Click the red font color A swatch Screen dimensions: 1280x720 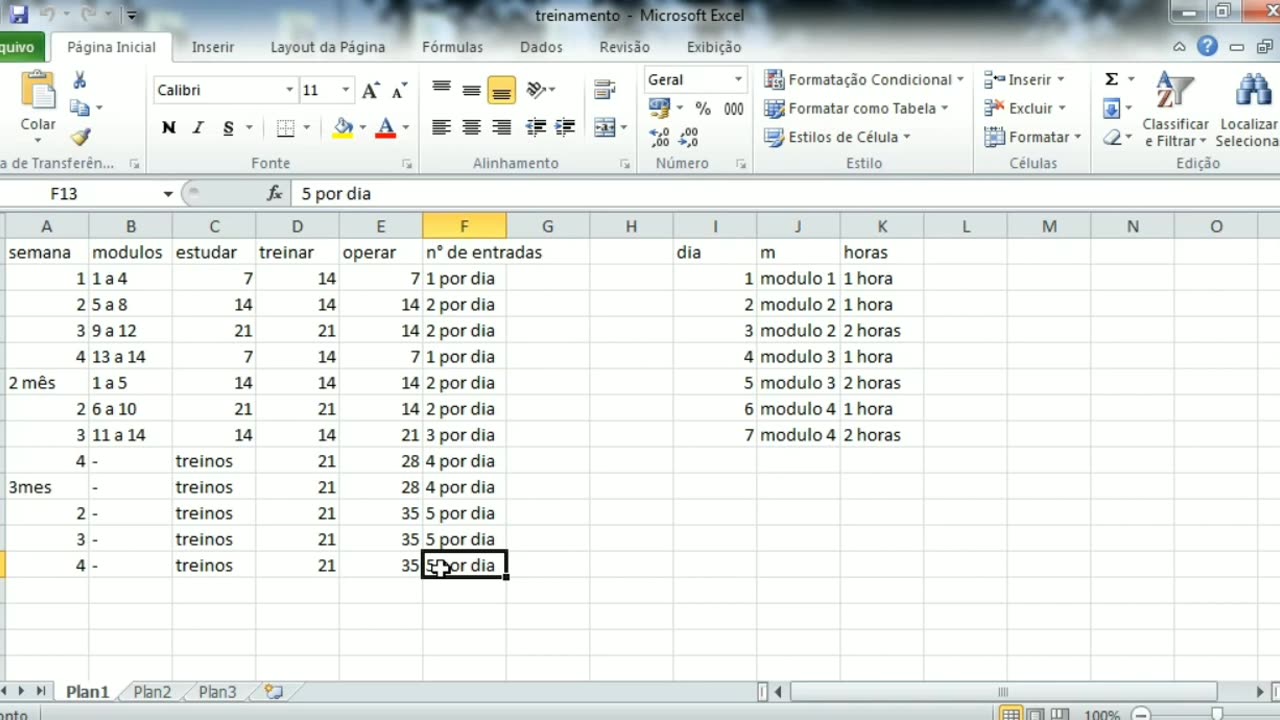[x=387, y=128]
